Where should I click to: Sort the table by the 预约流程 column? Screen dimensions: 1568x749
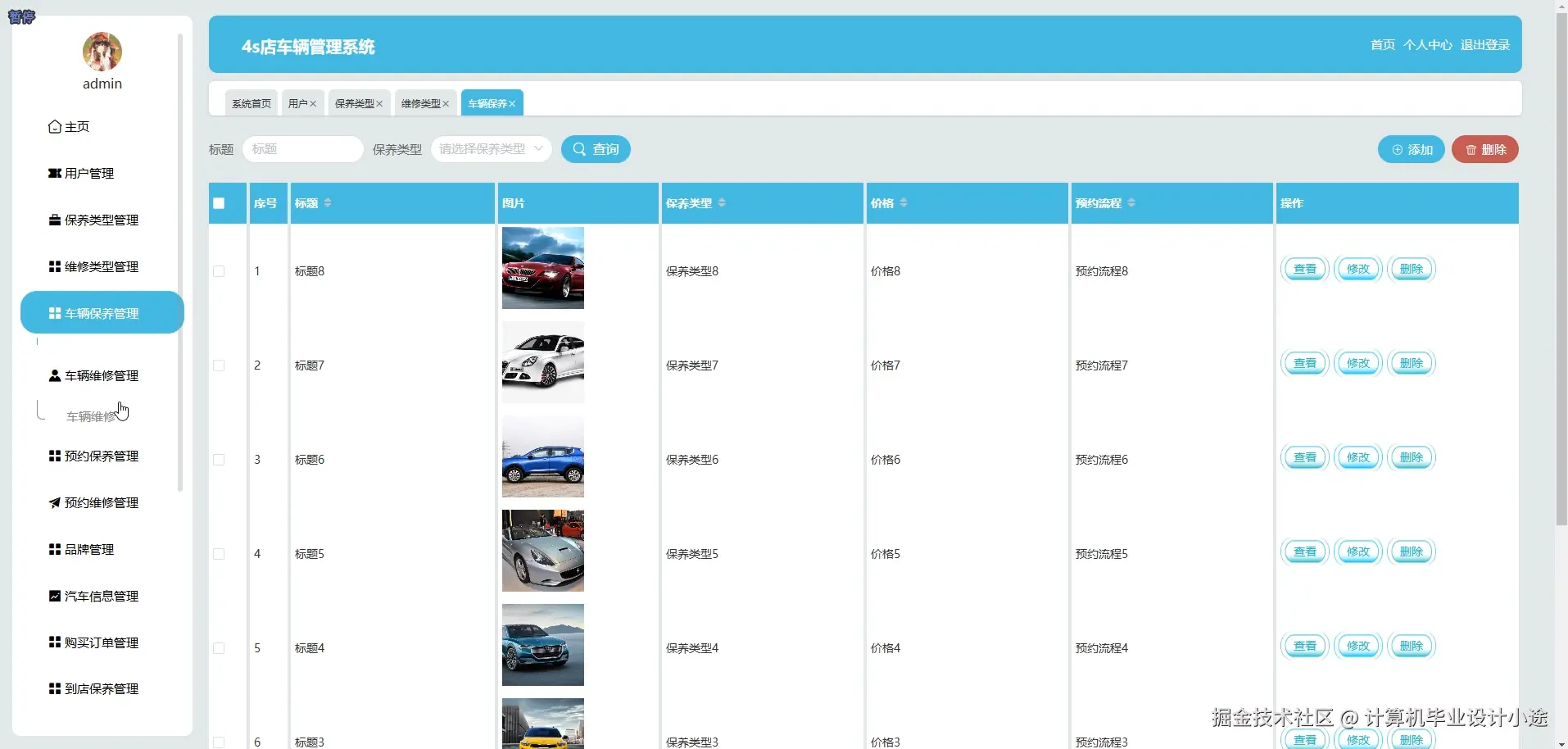1131,203
